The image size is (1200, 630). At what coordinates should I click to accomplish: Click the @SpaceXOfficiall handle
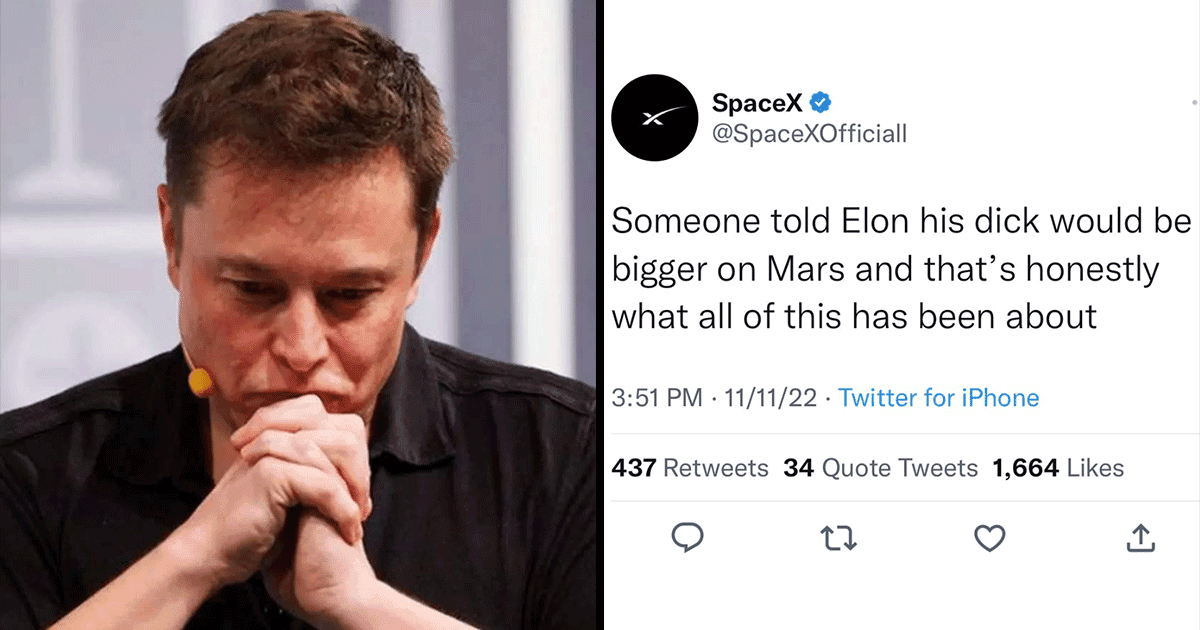pyautogui.click(x=808, y=134)
